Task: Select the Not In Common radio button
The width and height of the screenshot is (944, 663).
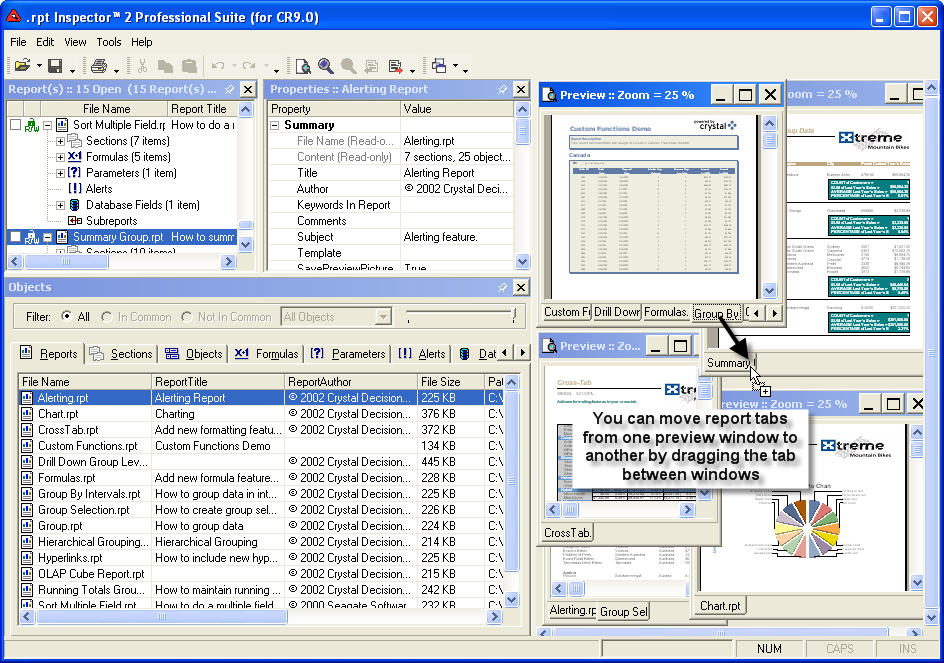Action: (187, 316)
